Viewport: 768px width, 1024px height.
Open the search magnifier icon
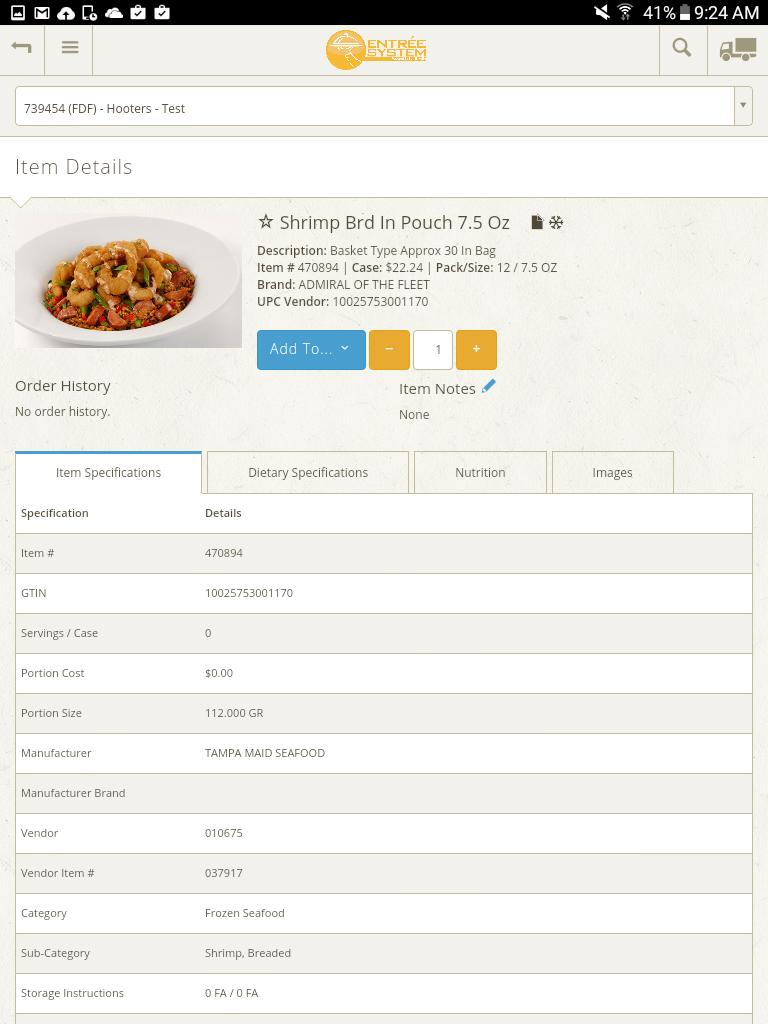(x=682, y=49)
